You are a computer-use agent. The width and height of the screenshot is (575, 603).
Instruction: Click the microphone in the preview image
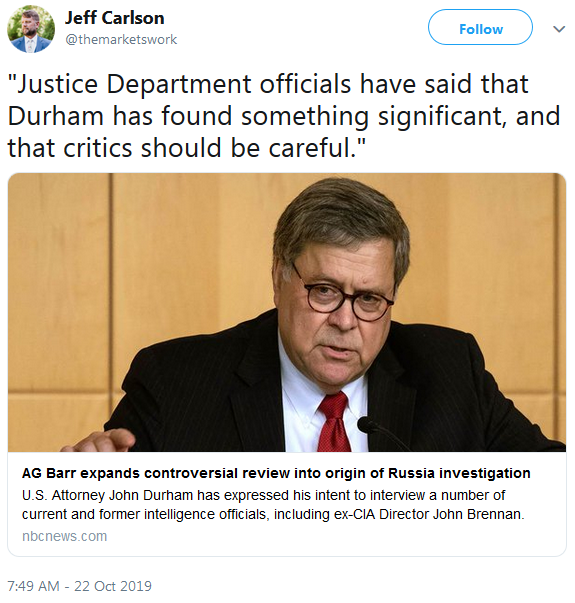click(x=379, y=433)
